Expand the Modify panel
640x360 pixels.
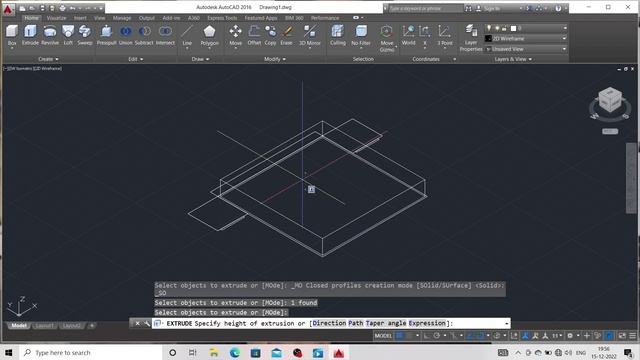pyautogui.click(x=275, y=59)
